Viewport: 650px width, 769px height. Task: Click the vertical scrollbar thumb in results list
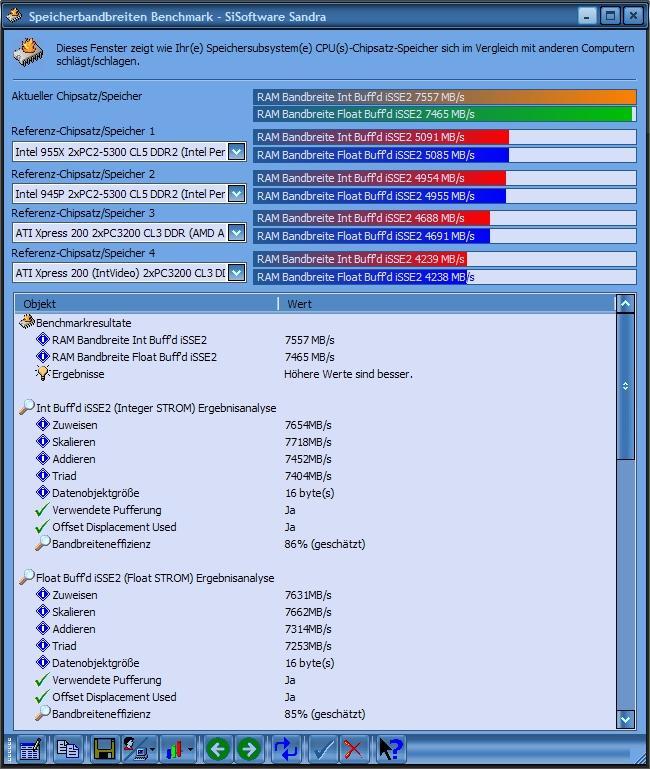tap(625, 386)
